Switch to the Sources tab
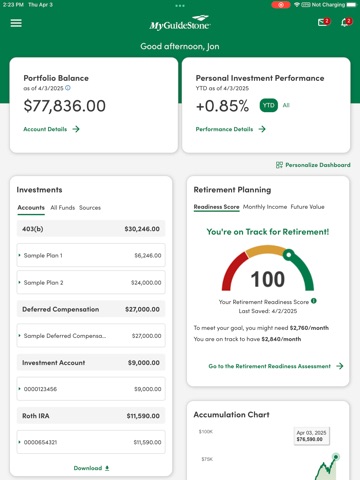 click(x=90, y=208)
